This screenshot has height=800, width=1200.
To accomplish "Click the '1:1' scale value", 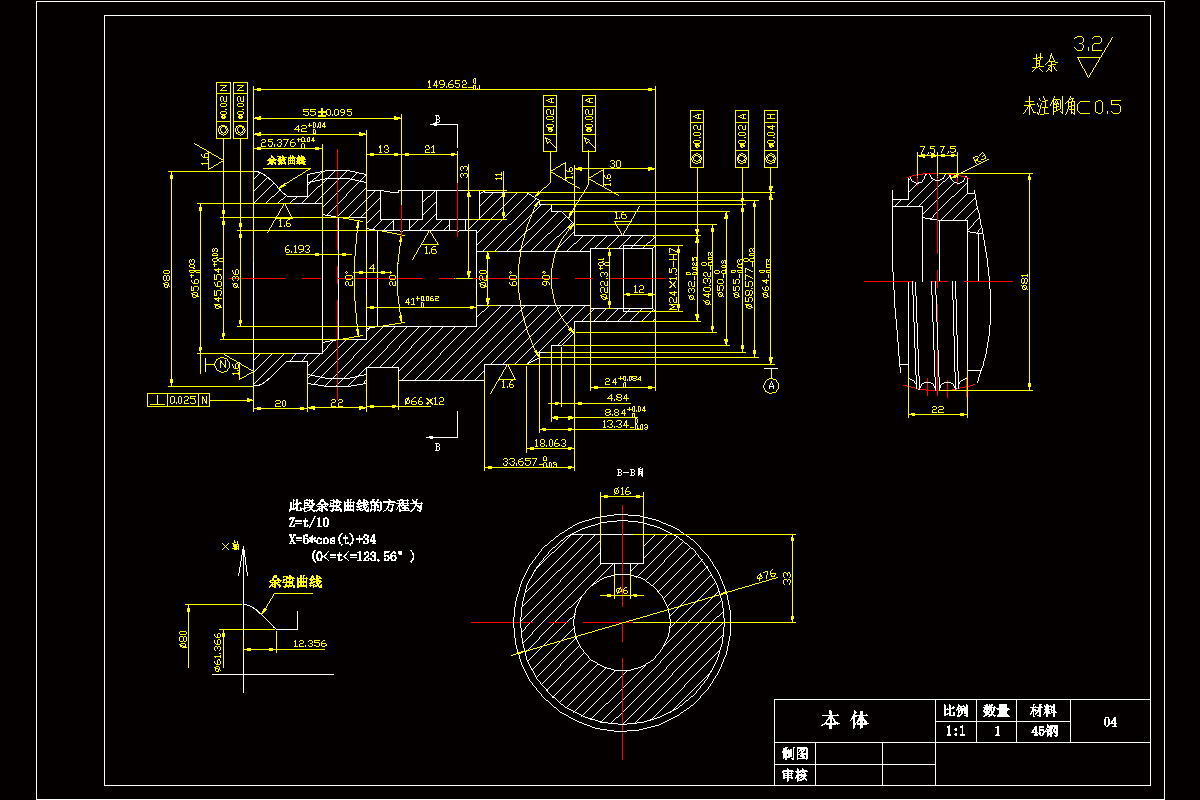I will pyautogui.click(x=955, y=732).
